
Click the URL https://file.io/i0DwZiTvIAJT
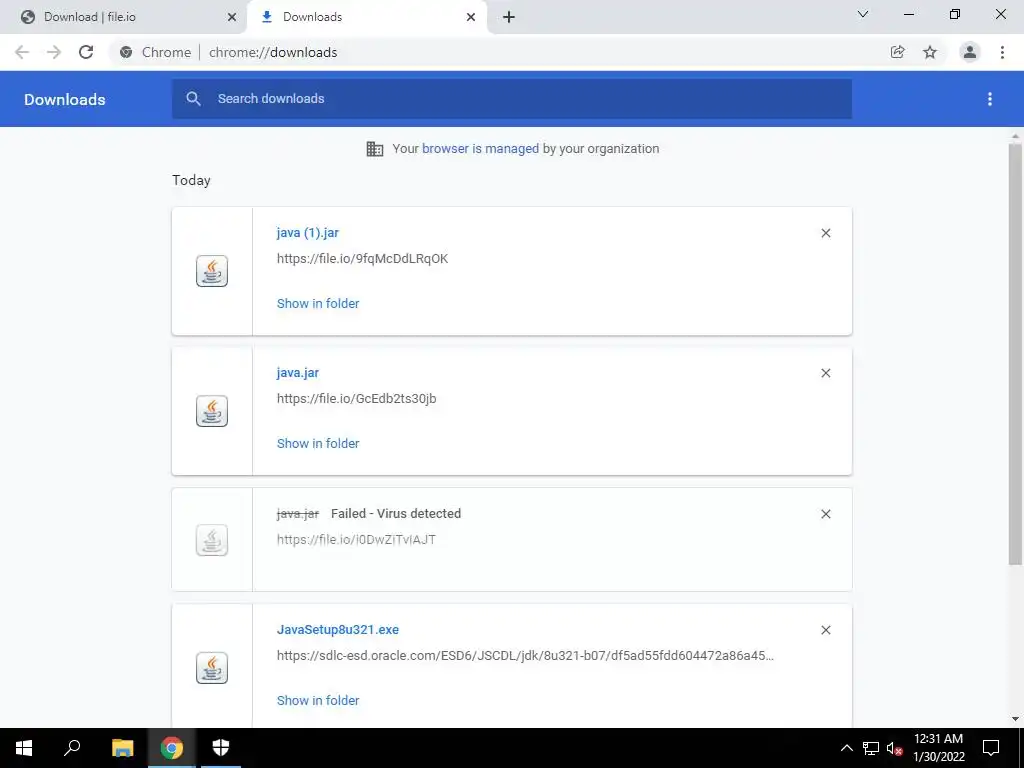click(356, 539)
